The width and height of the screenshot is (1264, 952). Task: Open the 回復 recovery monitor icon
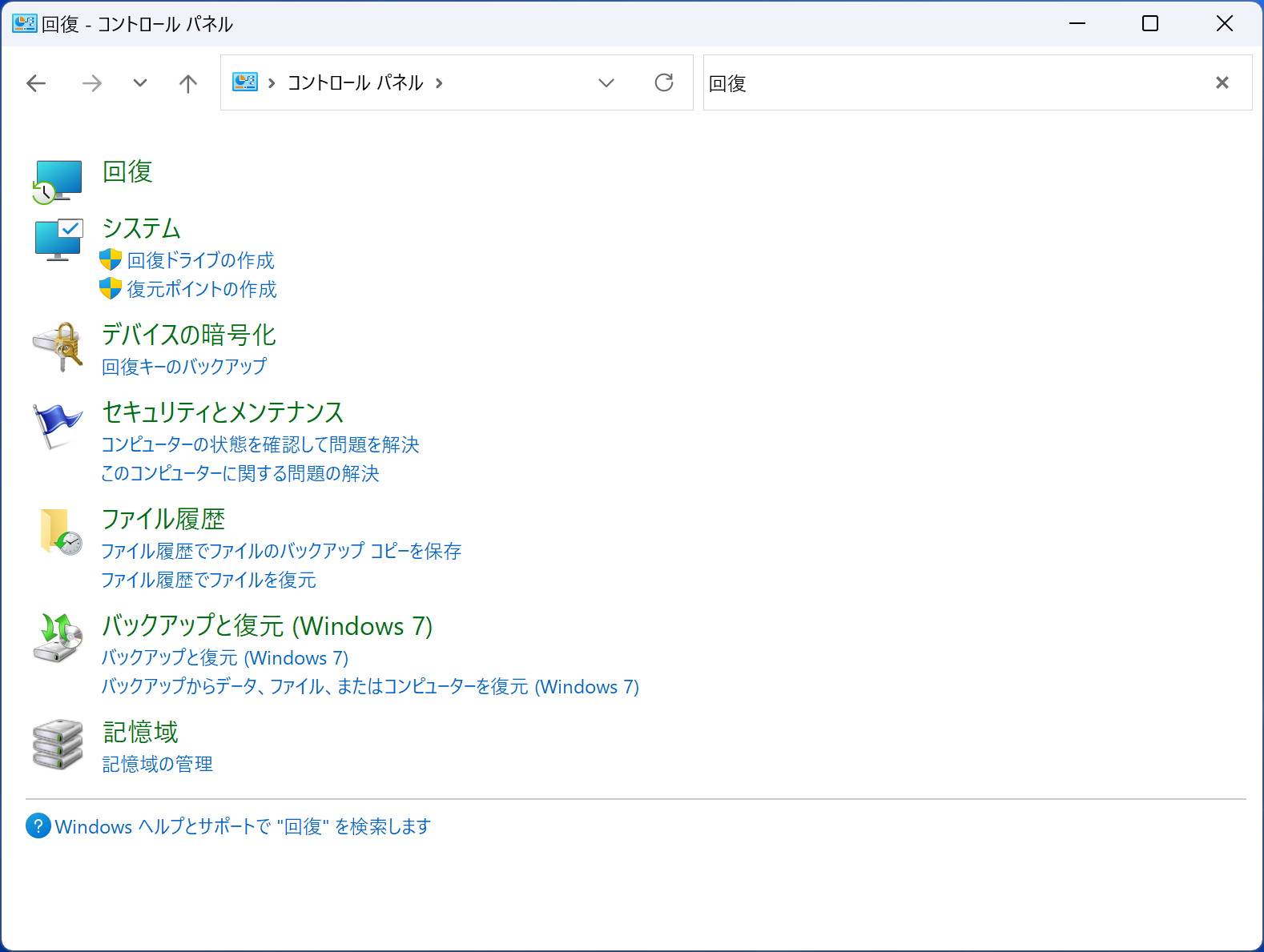tap(57, 182)
